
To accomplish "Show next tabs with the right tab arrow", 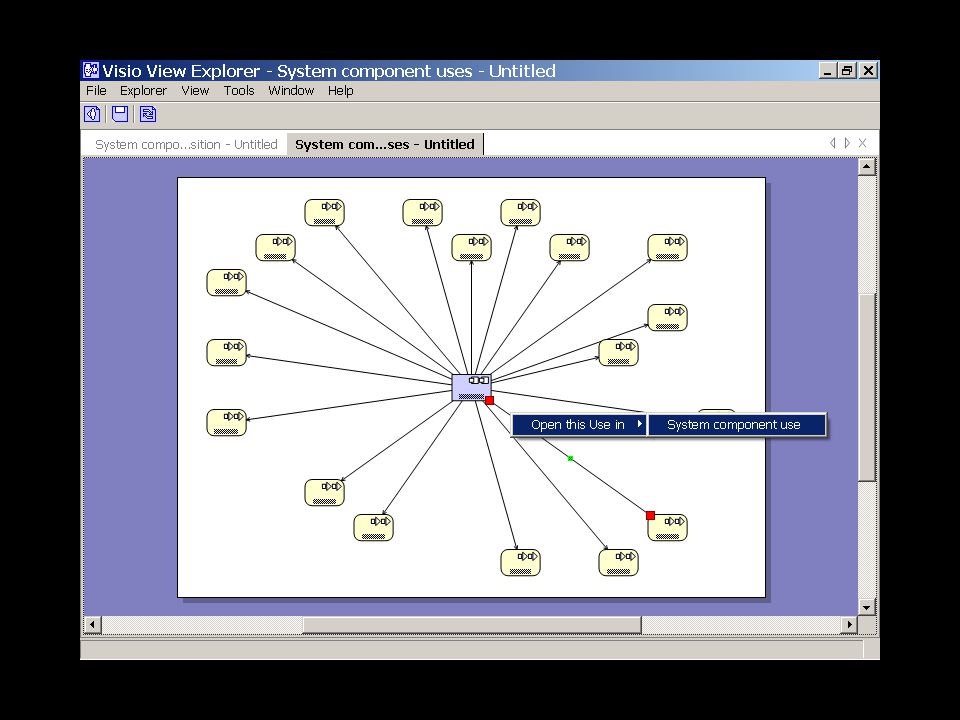I will point(847,143).
